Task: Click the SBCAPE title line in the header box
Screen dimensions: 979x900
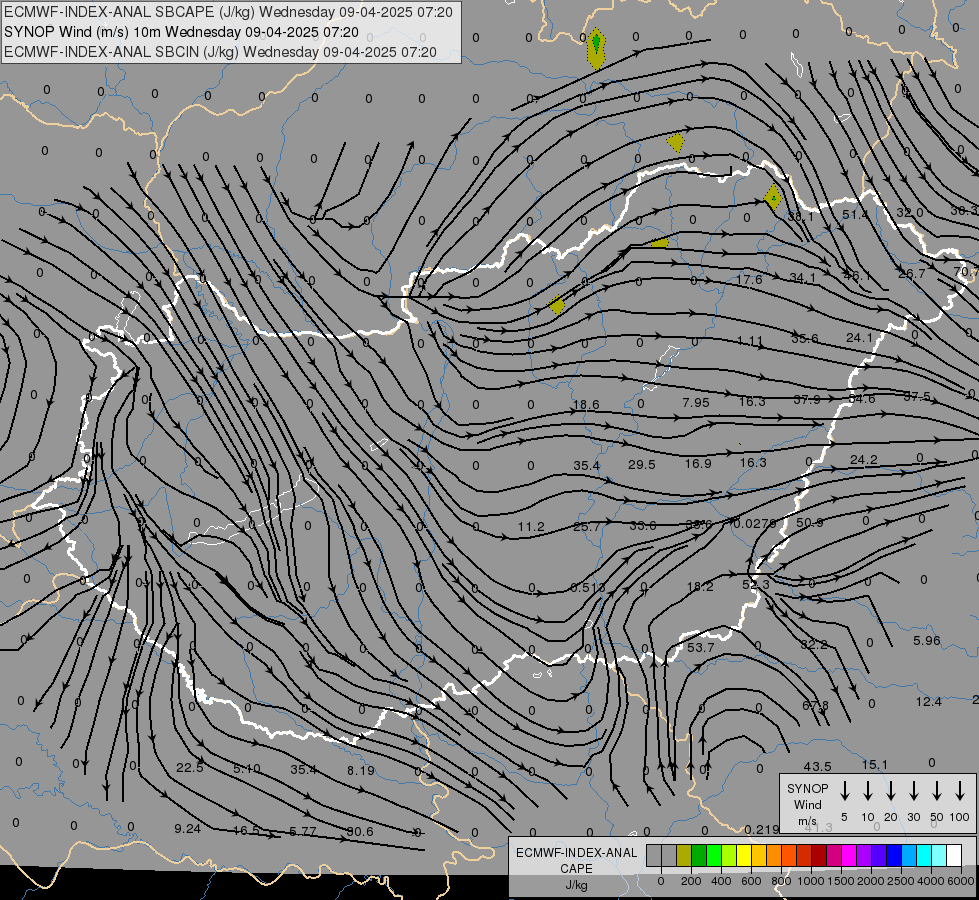Action: pyautogui.click(x=229, y=12)
